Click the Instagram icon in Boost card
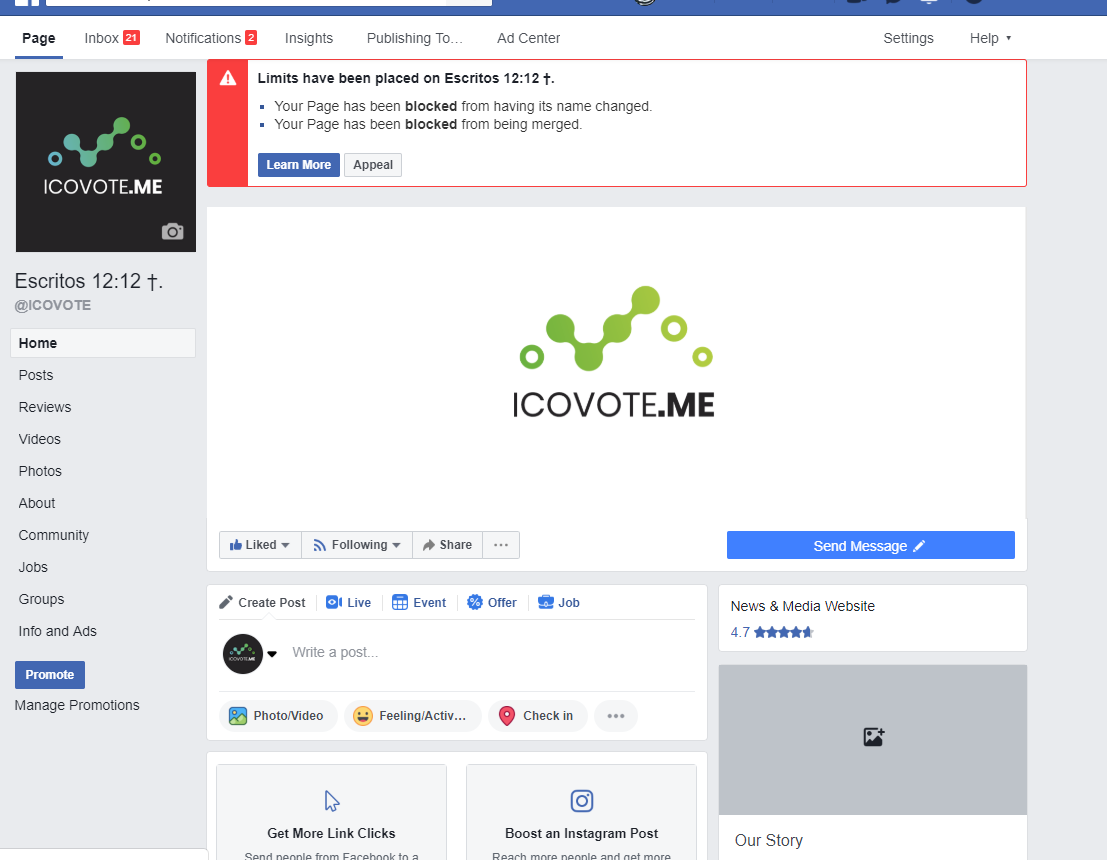1107x860 pixels. 582,801
